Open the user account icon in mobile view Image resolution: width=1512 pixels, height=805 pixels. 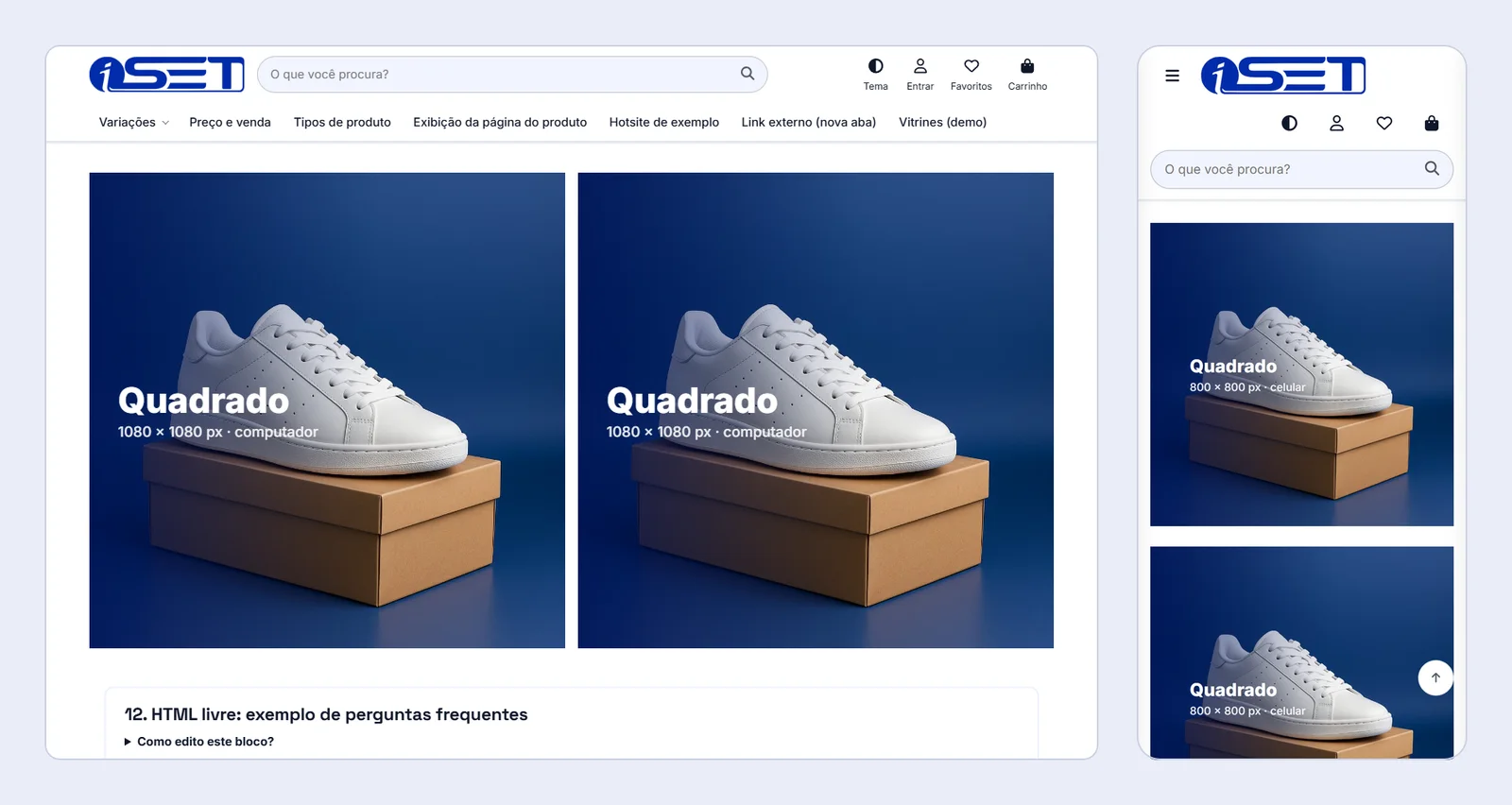[1336, 123]
